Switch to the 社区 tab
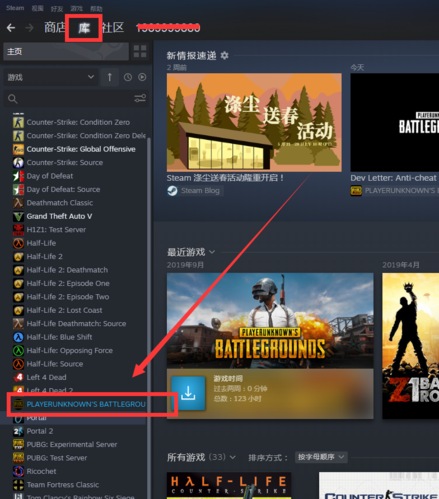 (113, 27)
